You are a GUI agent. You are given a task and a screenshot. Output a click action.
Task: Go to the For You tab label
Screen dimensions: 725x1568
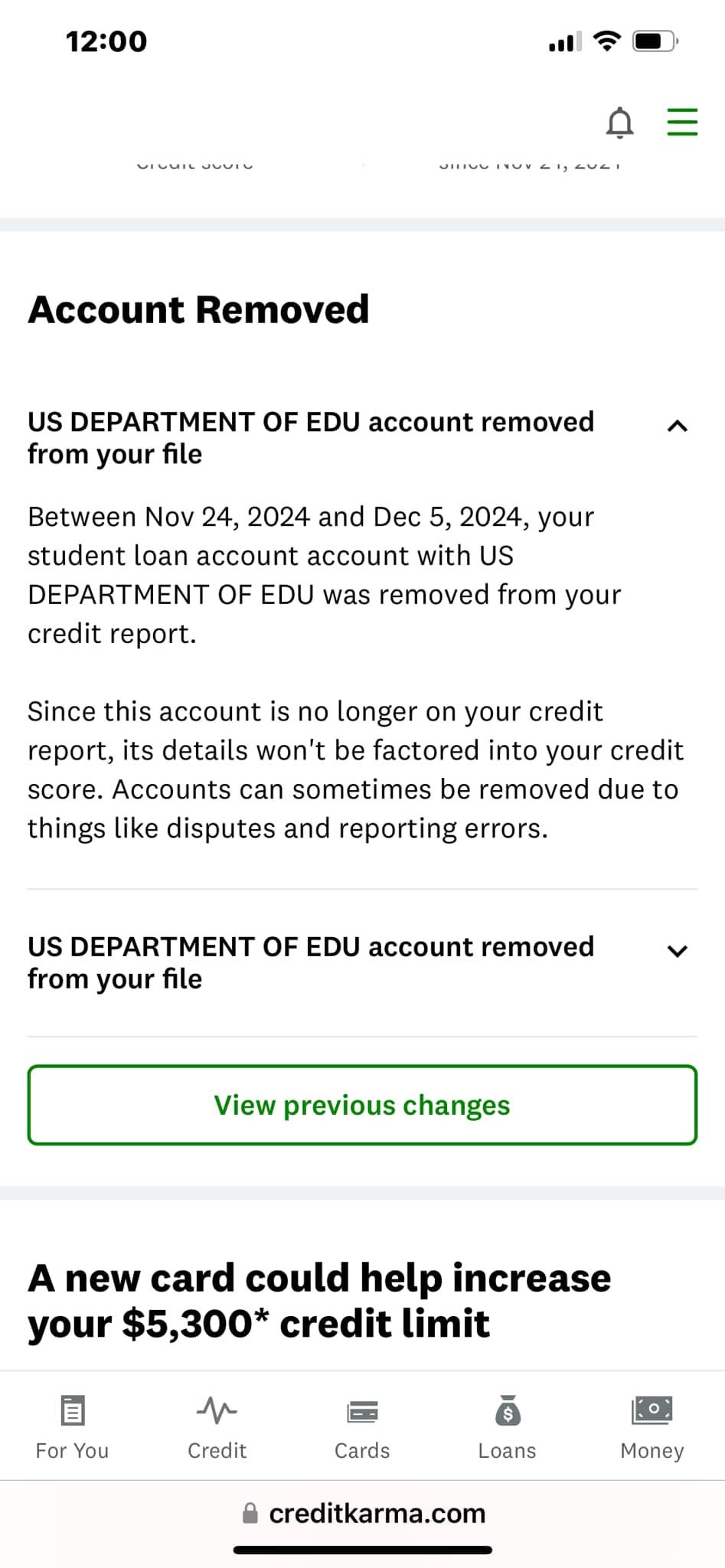73,1451
